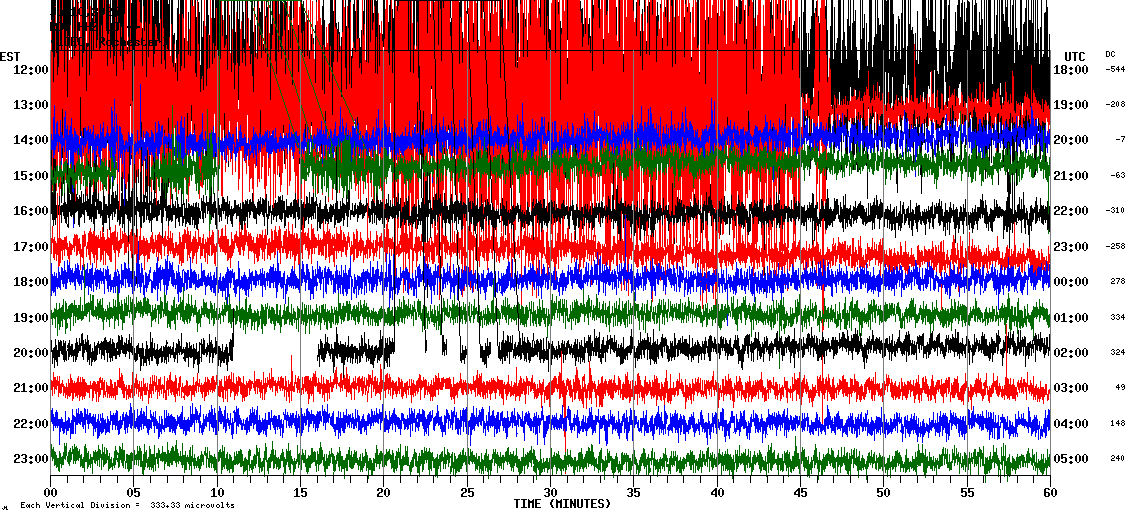Select the 16:00 EST row label
The image size is (1130, 519).
click(x=32, y=211)
